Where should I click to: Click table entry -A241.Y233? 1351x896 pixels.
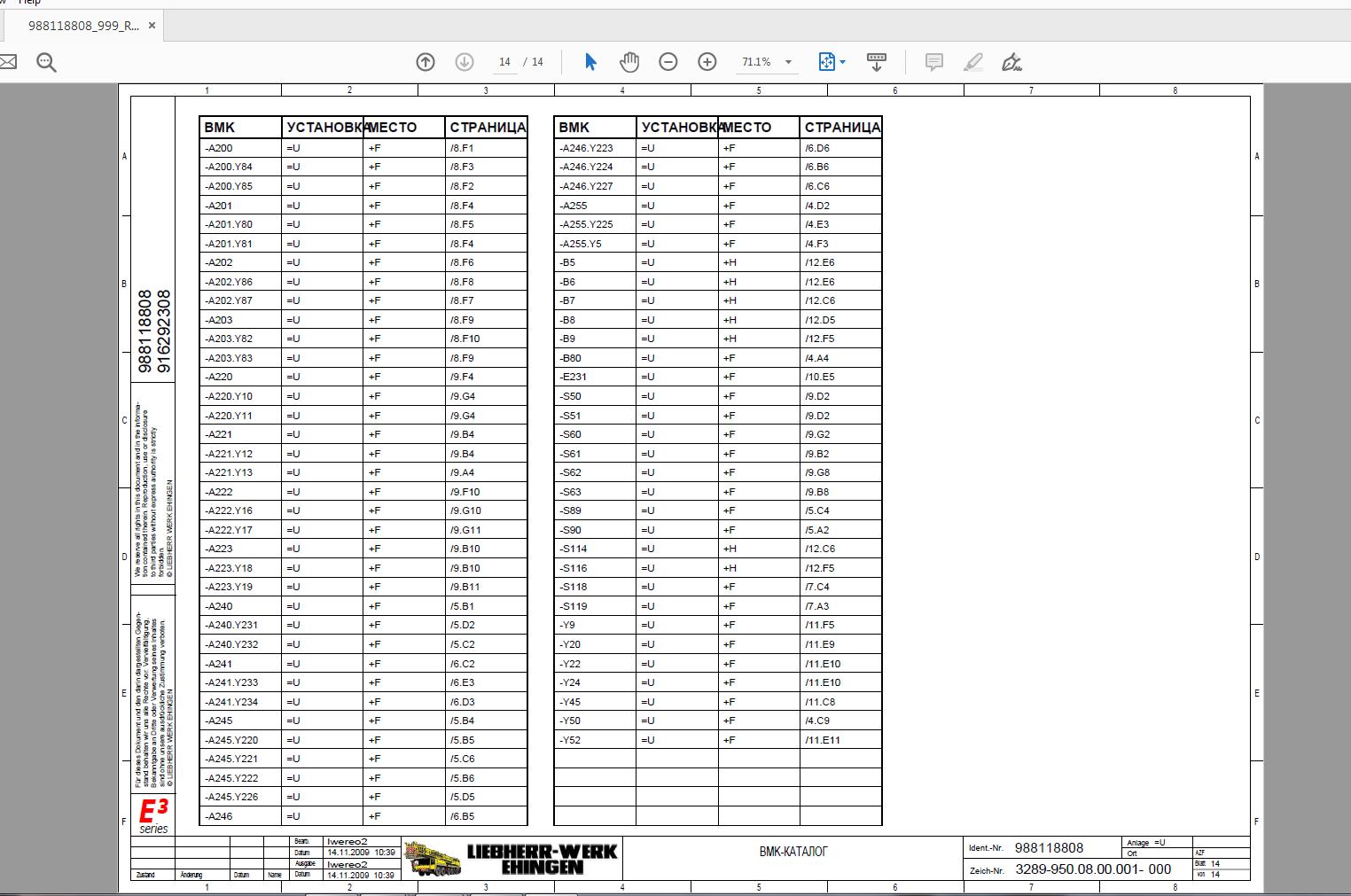tap(231, 682)
